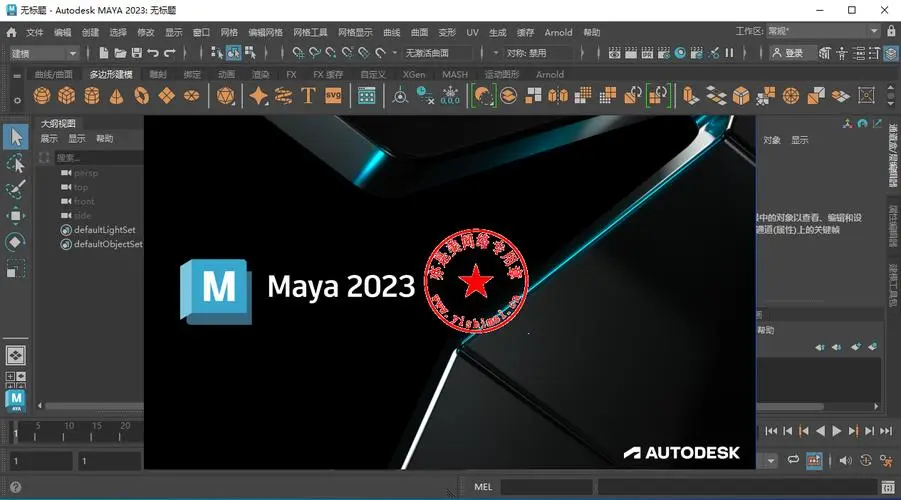Click the SVG import shelf icon
The width and height of the screenshot is (901, 500).
pyautogui.click(x=334, y=96)
